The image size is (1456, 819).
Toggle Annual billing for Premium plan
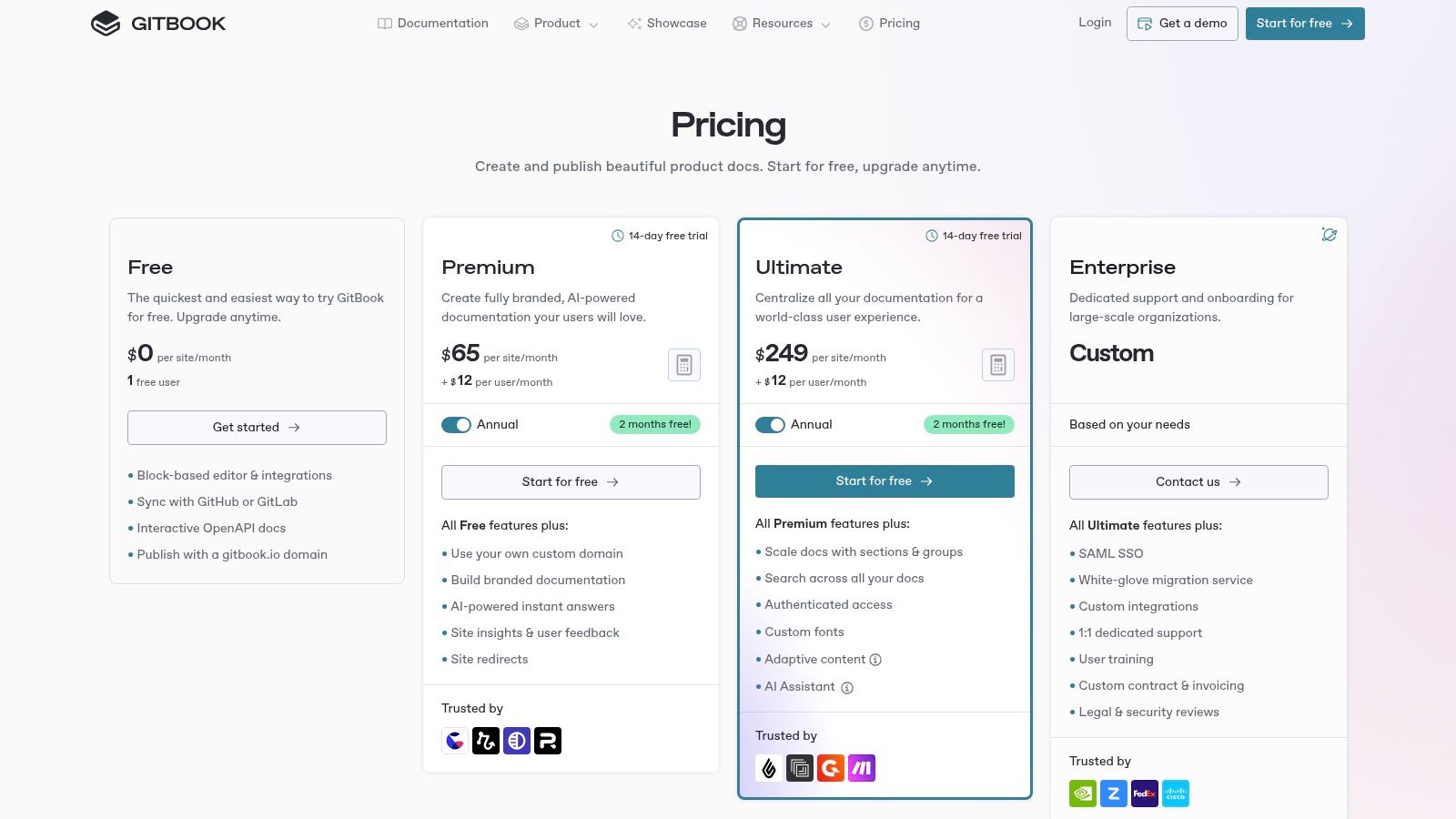456,425
